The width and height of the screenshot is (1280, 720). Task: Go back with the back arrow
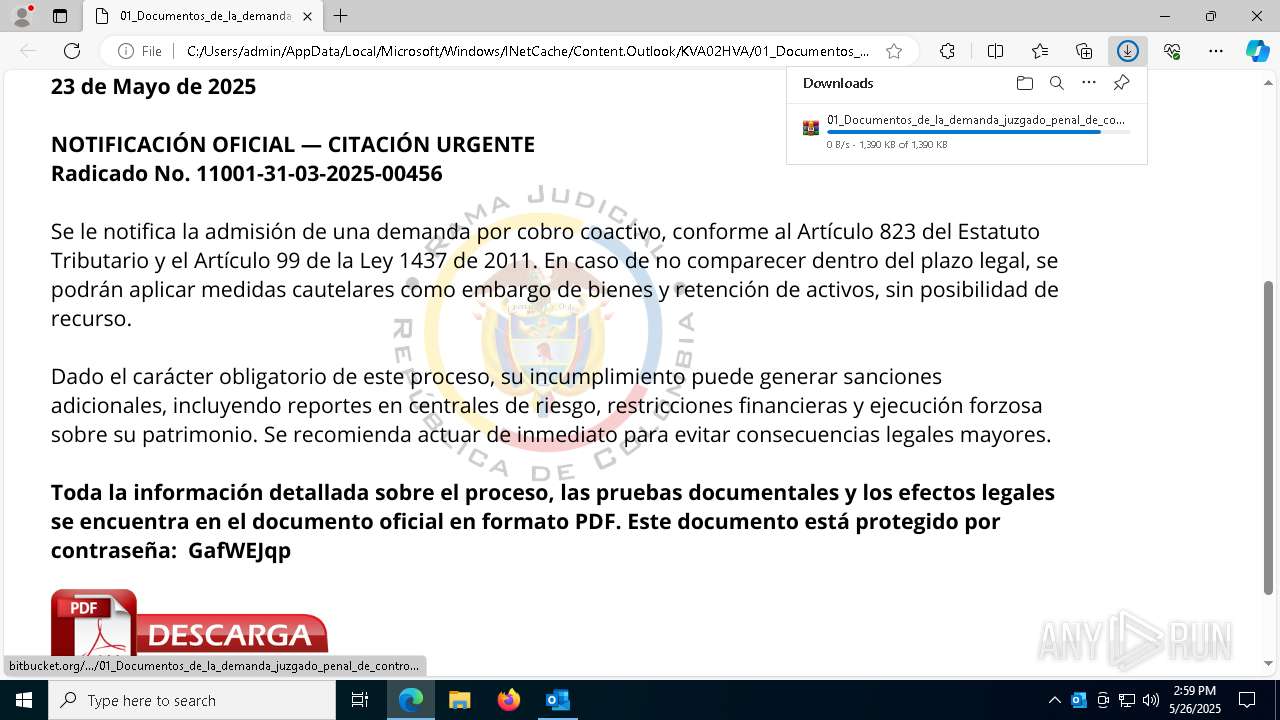coord(28,51)
